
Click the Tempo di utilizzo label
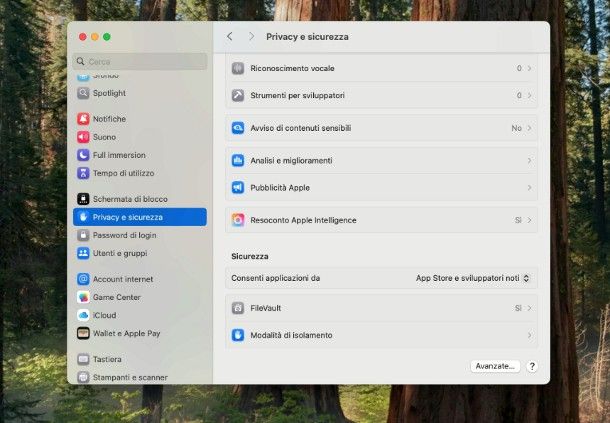click(123, 173)
